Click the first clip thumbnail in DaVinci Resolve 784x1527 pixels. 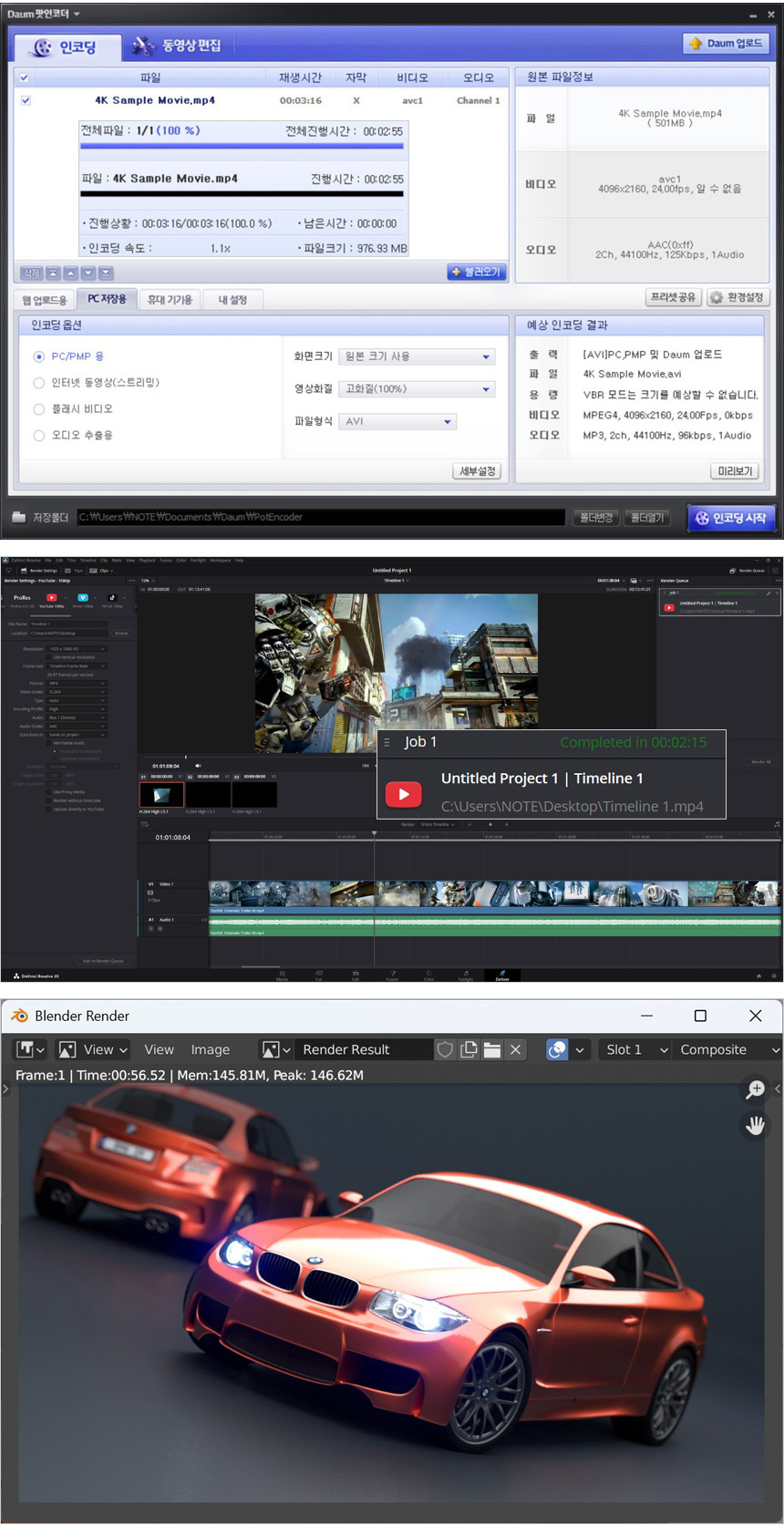(x=161, y=795)
